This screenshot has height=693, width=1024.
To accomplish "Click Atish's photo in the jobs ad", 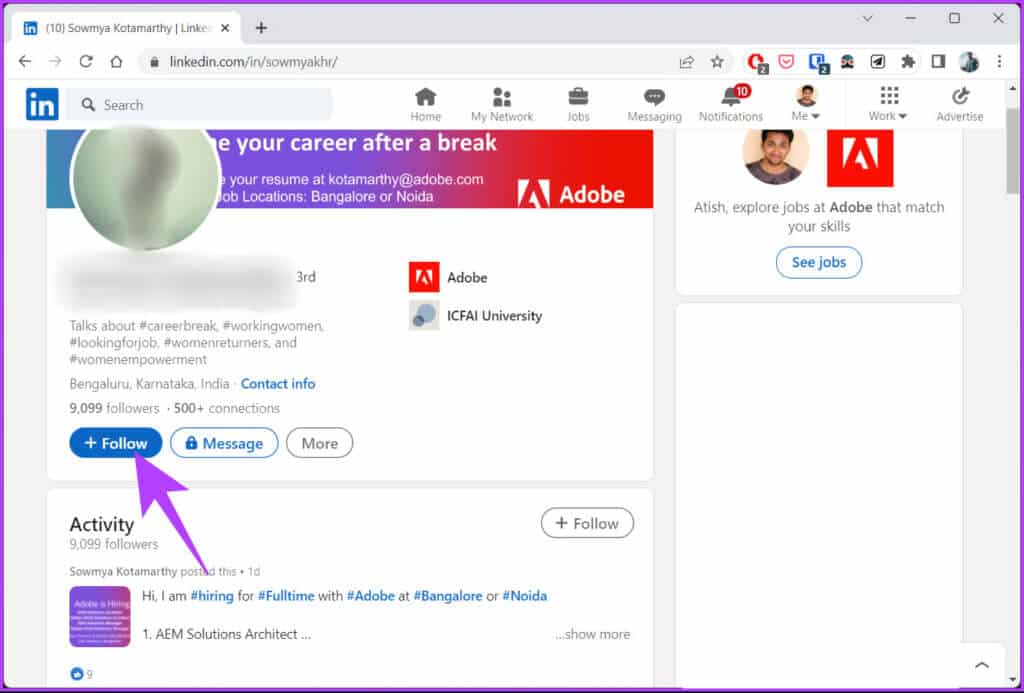I will [x=776, y=155].
